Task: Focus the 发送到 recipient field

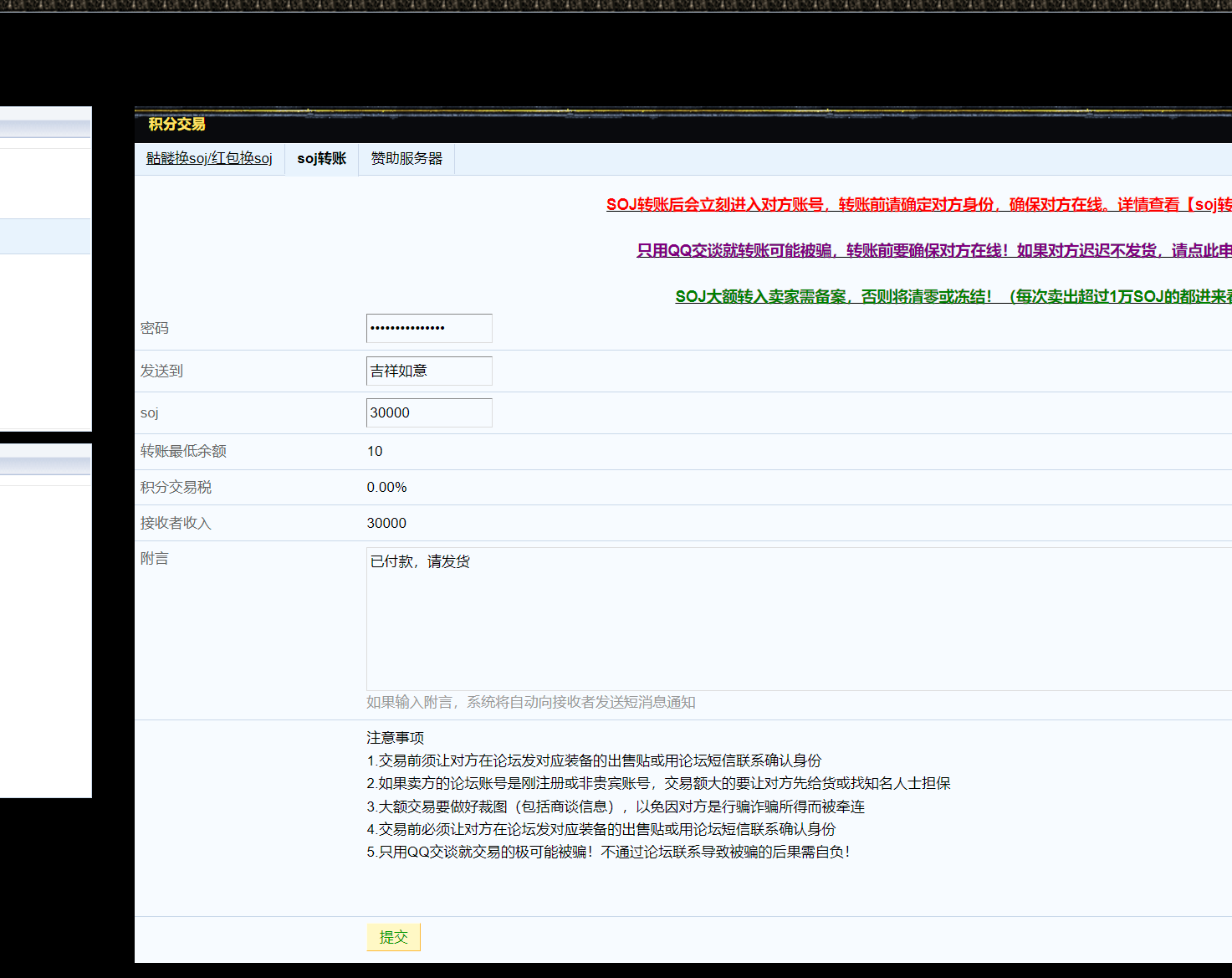Action: tap(429, 371)
